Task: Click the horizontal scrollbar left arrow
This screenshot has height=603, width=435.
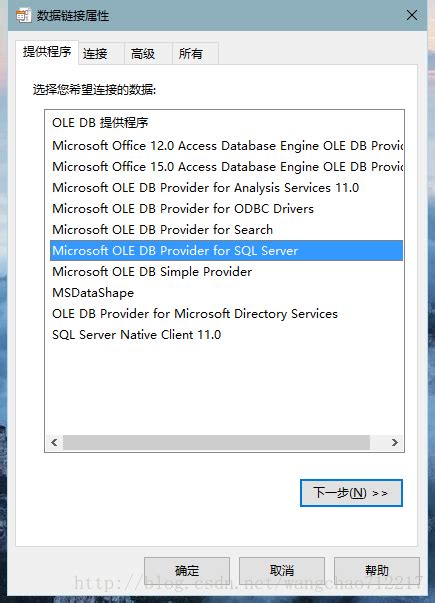Action: [54, 442]
